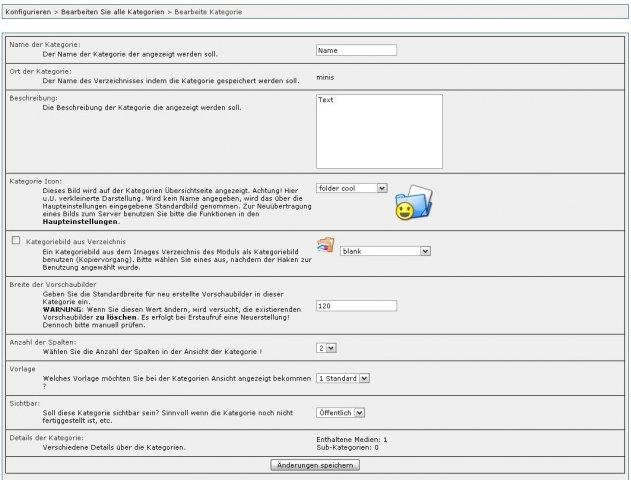Click the Änderungen speichern button

click(315, 465)
